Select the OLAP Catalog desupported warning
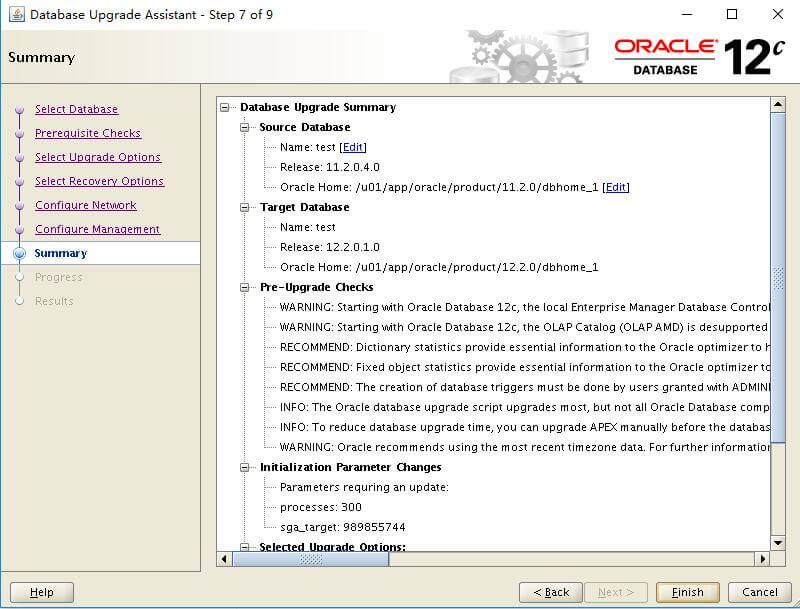The image size is (800, 609). click(x=524, y=327)
